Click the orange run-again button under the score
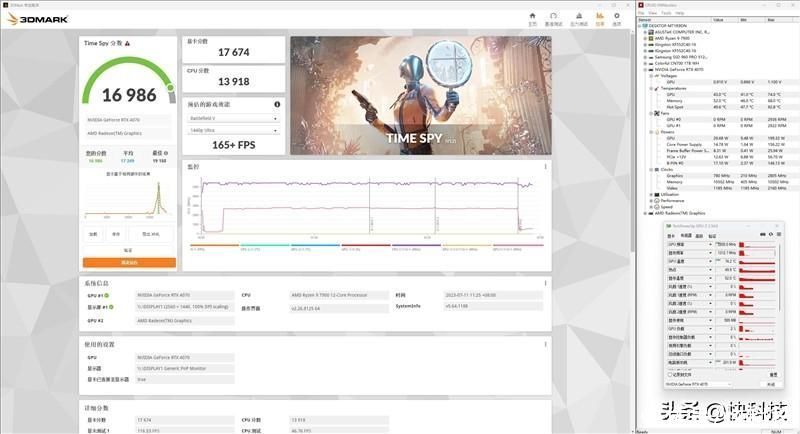 click(129, 263)
